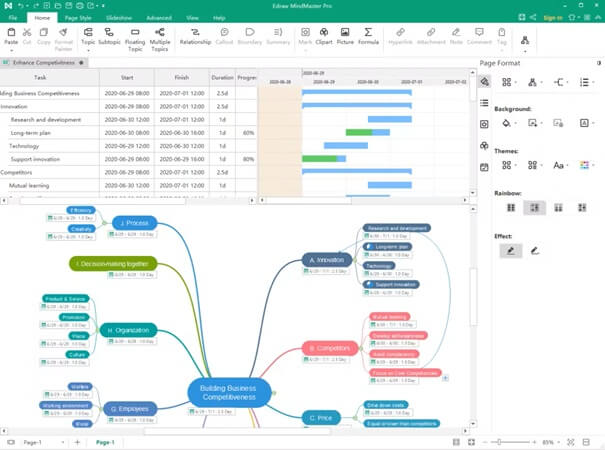The width and height of the screenshot is (605, 450).
Task: Select the central Building Business Competitiveness topic
Action: 228,392
